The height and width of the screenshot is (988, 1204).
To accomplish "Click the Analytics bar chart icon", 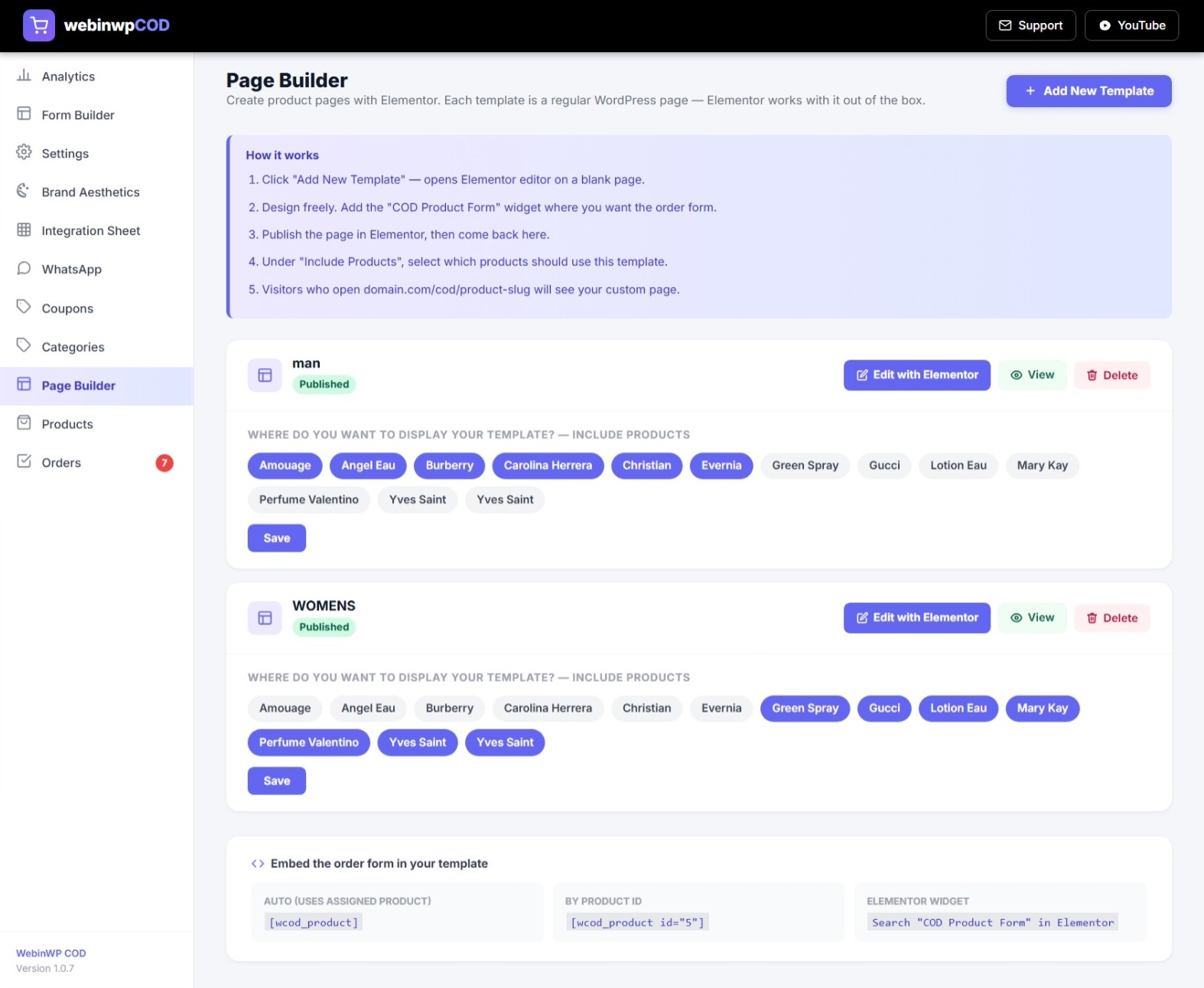I will (x=24, y=75).
